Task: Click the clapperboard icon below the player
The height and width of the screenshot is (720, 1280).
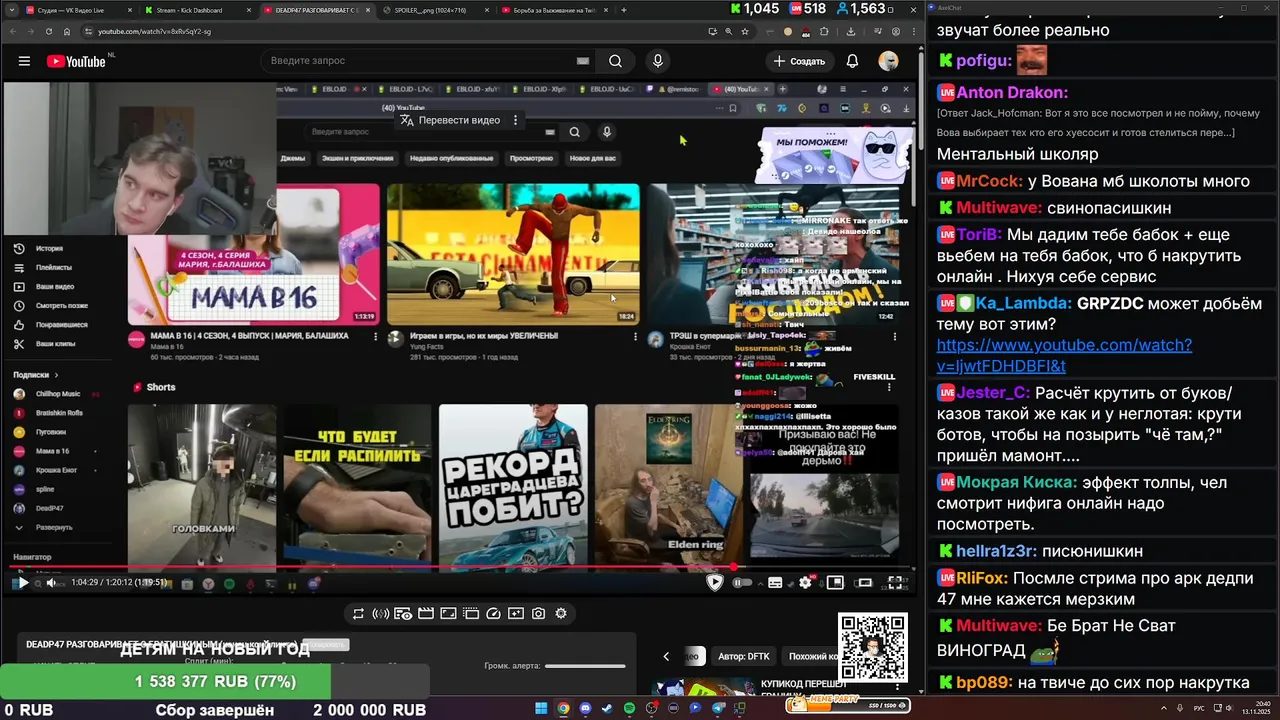Action: click(x=426, y=613)
